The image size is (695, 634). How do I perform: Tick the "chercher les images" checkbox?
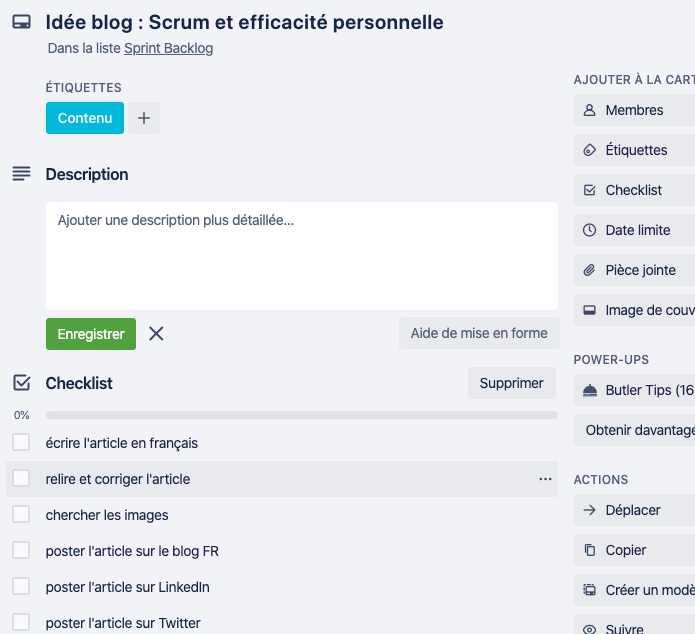pos(21,514)
